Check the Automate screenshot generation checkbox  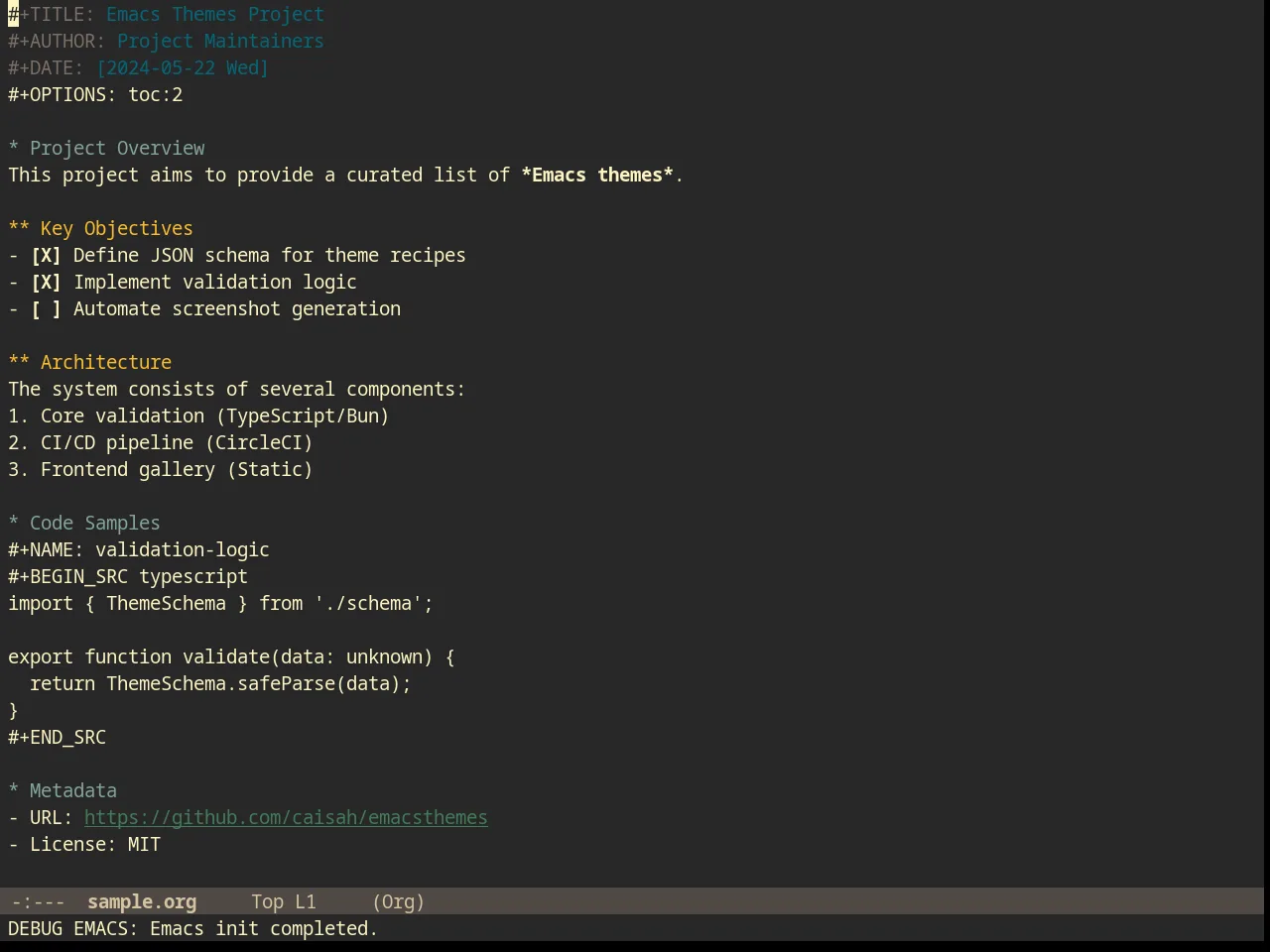tap(46, 309)
